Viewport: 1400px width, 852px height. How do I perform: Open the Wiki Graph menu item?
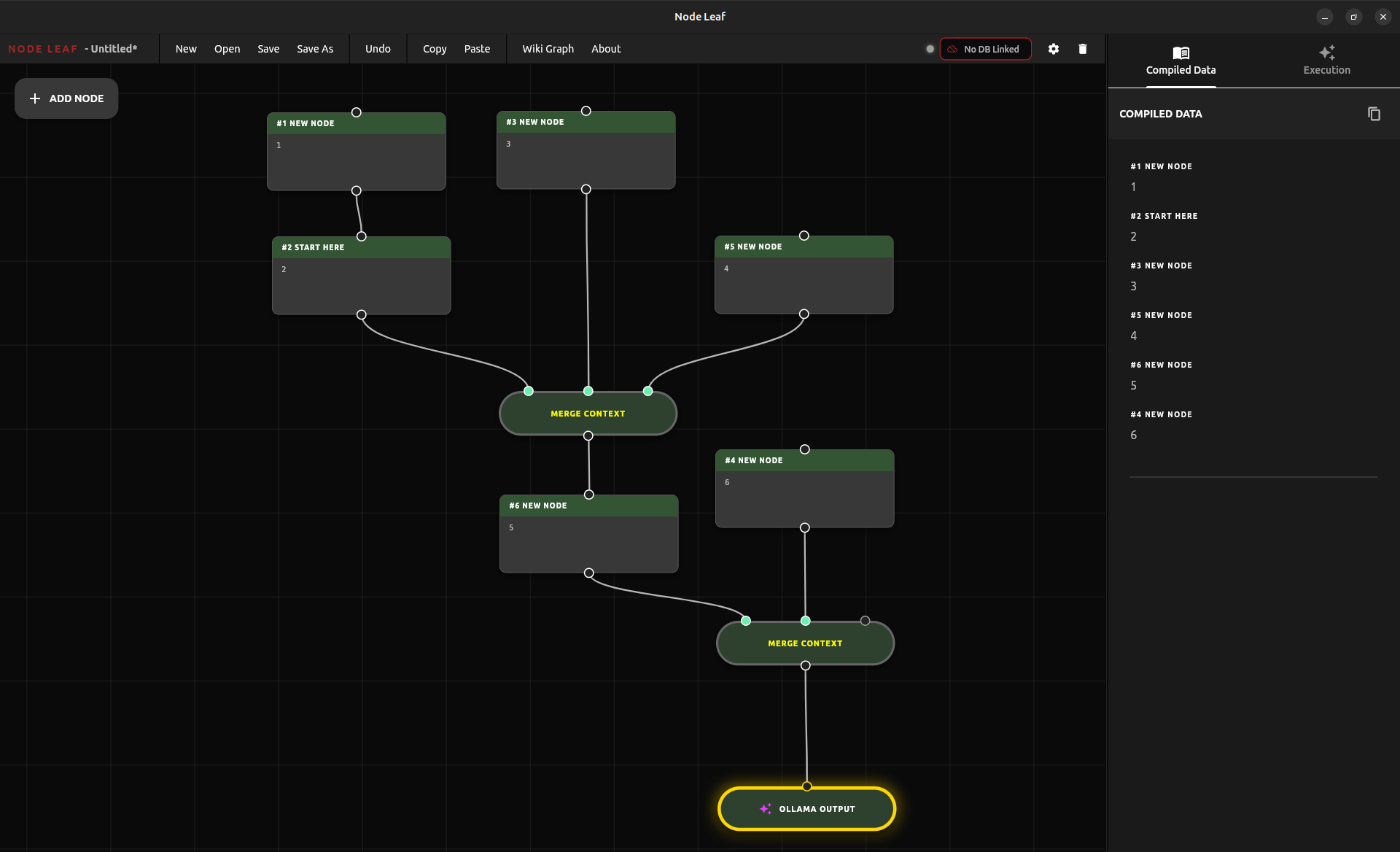coord(548,49)
